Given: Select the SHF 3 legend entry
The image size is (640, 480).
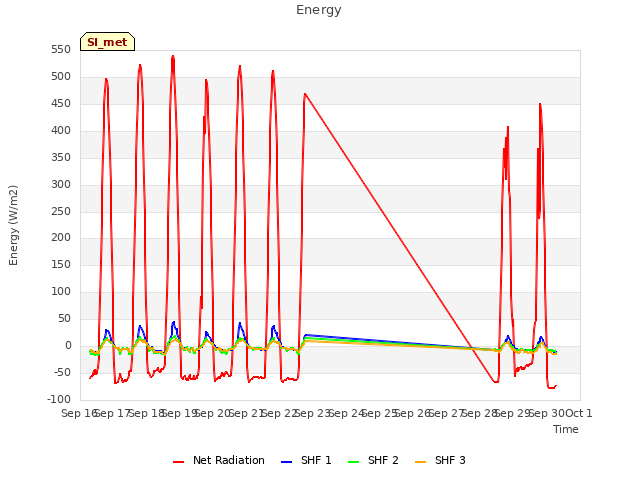Looking at the screenshot, I should (x=440, y=460).
